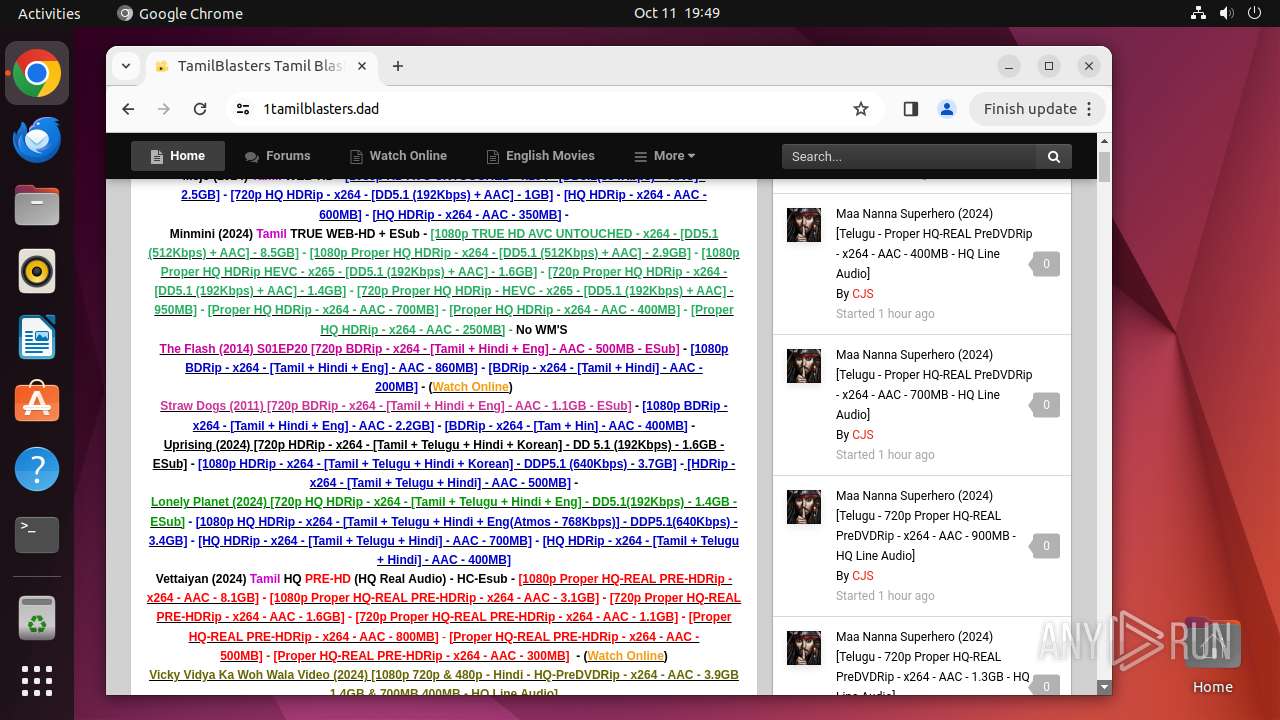Viewport: 1280px width, 720px height.
Task: Click thumbnail of Maa Nanna Superhero 700MB topic
Action: 804,366
